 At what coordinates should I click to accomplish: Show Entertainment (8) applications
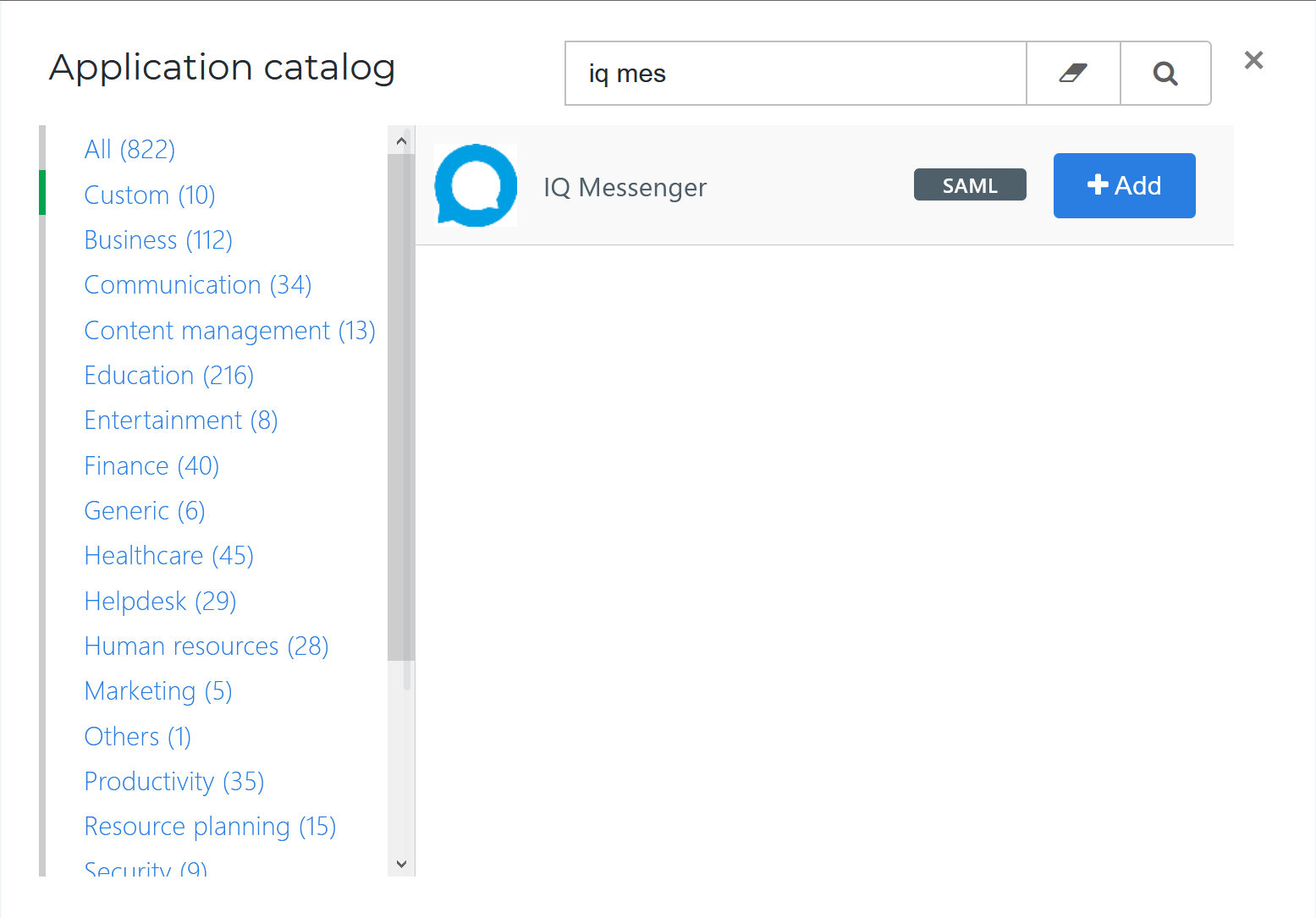point(181,421)
